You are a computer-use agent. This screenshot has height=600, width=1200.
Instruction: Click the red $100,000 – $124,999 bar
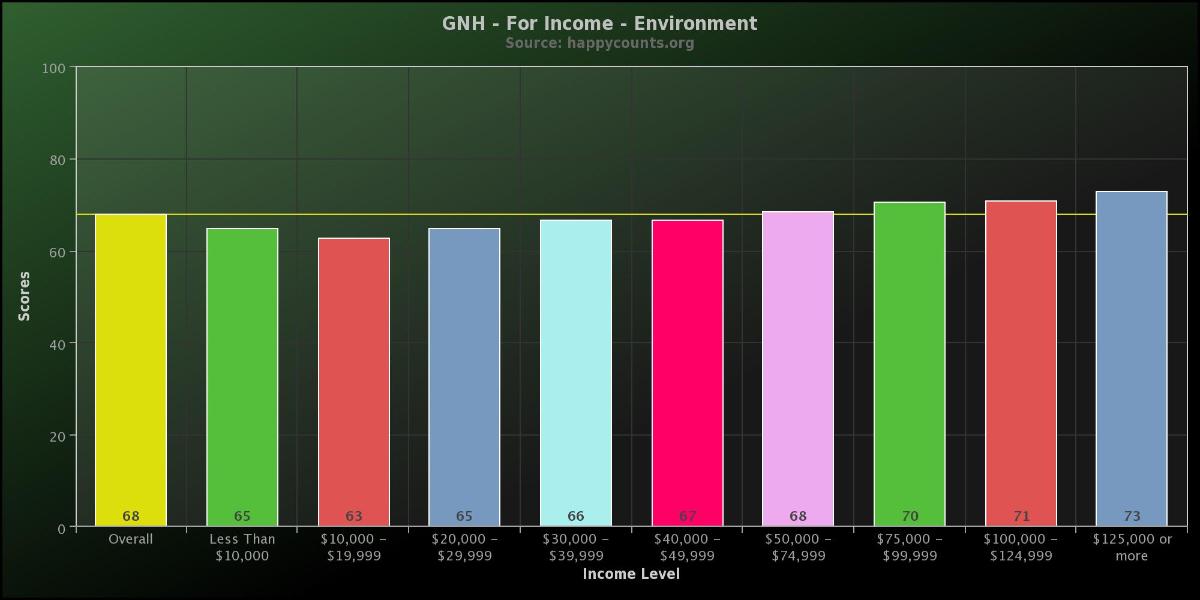[x=1021, y=363]
